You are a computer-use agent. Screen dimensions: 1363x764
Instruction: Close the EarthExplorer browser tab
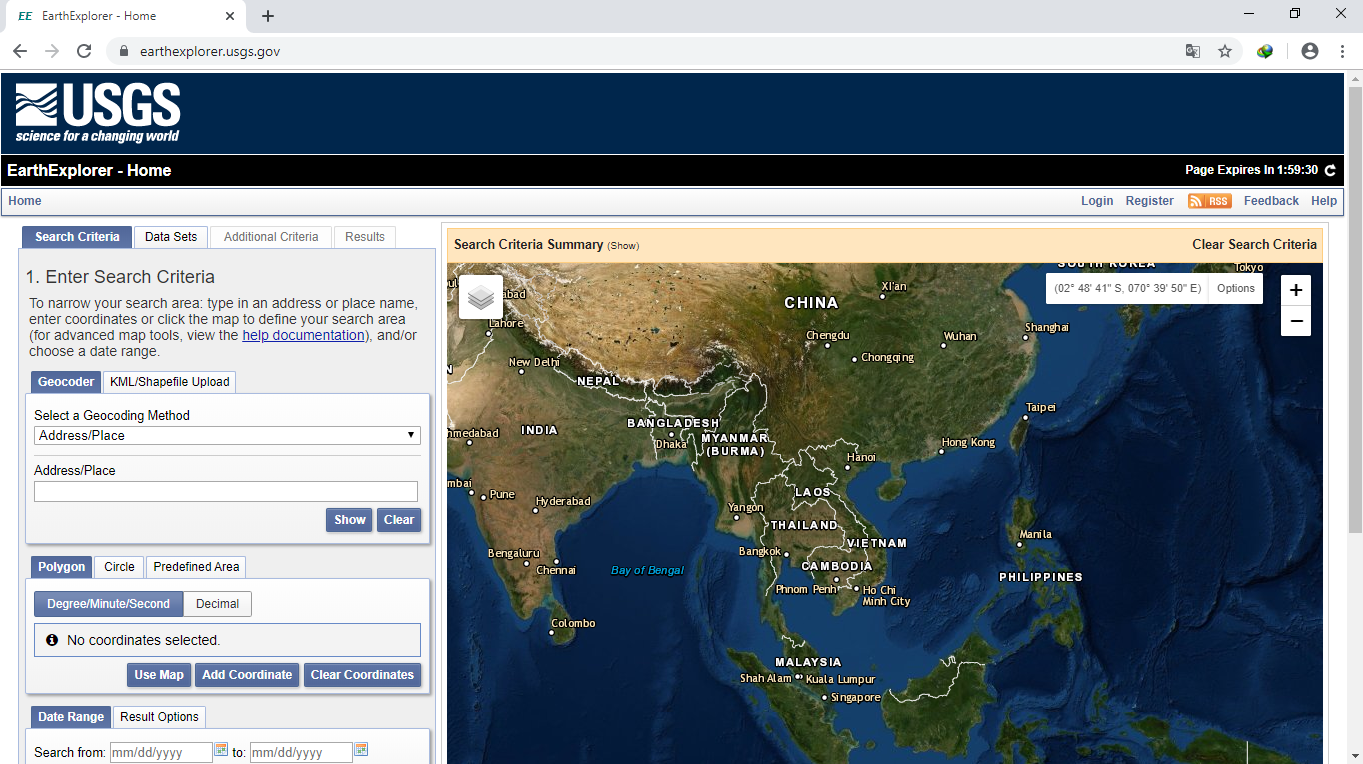(230, 16)
